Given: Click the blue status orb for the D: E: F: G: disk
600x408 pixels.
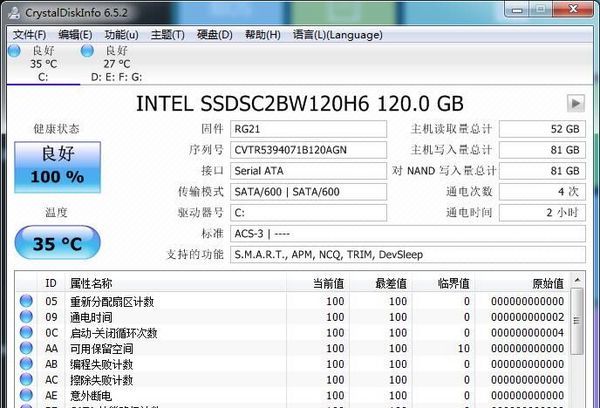Looking at the screenshot, I should click(x=87, y=51).
